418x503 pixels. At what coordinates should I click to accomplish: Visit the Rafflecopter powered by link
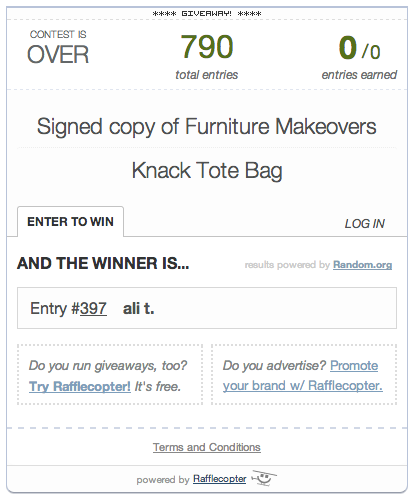tap(220, 479)
